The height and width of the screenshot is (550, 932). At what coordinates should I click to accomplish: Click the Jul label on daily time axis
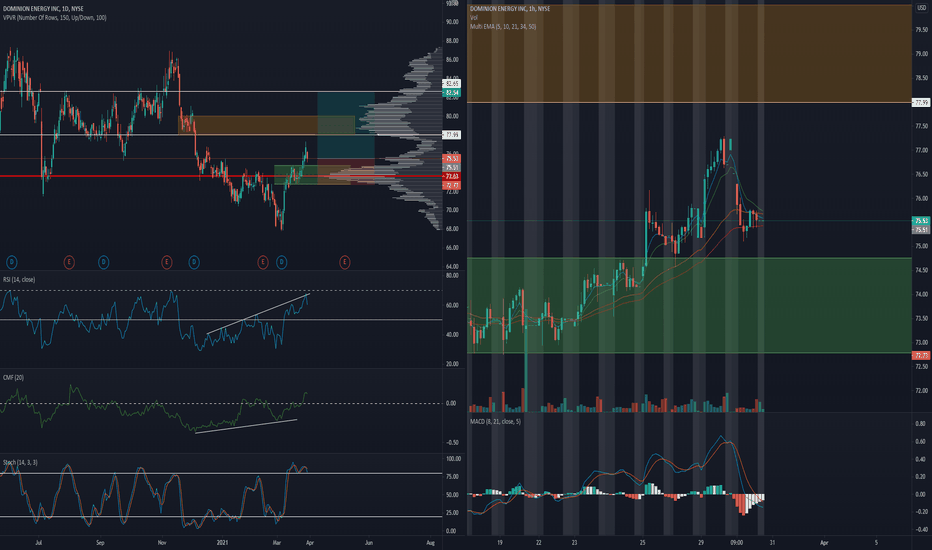[x=39, y=542]
